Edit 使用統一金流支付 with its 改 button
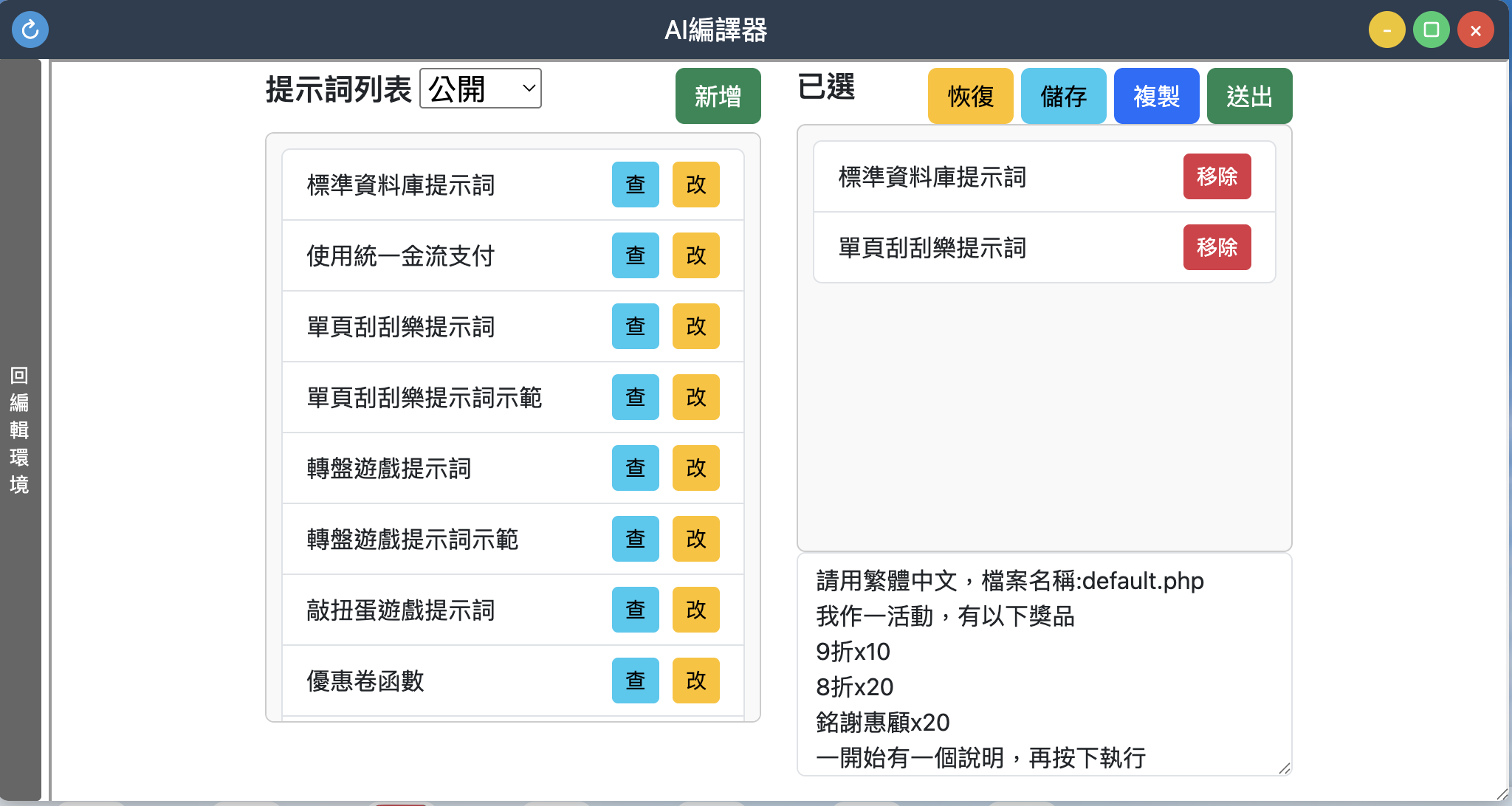Viewport: 1512px width, 806px height. [695, 255]
